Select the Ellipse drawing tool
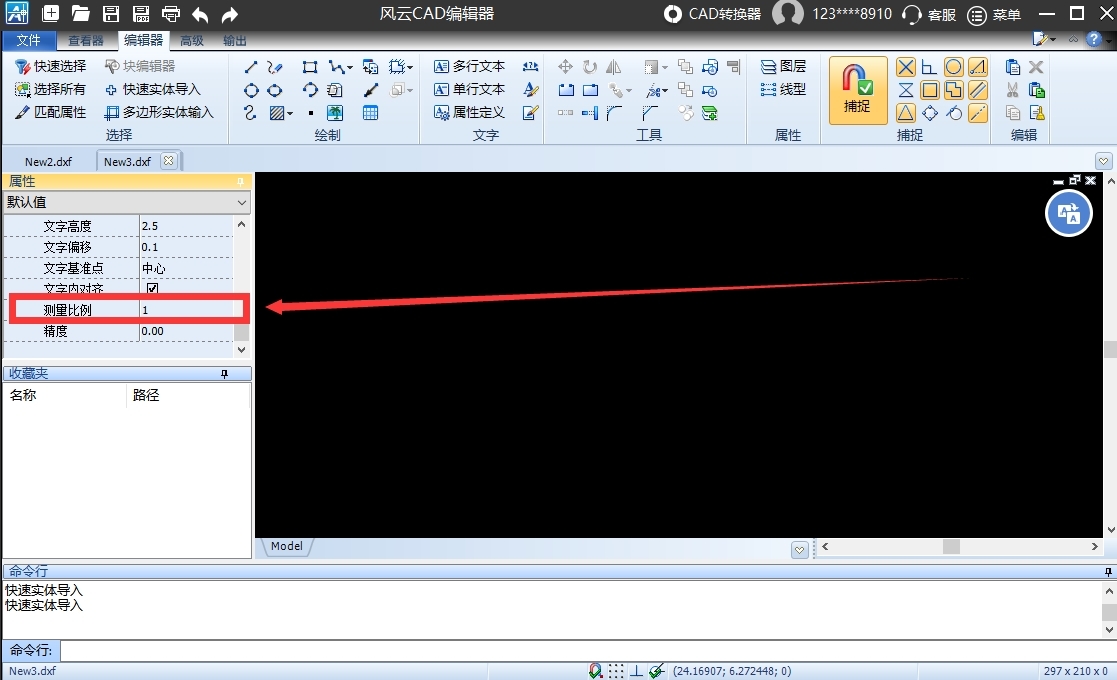This screenshot has width=1117, height=680. 274,90
